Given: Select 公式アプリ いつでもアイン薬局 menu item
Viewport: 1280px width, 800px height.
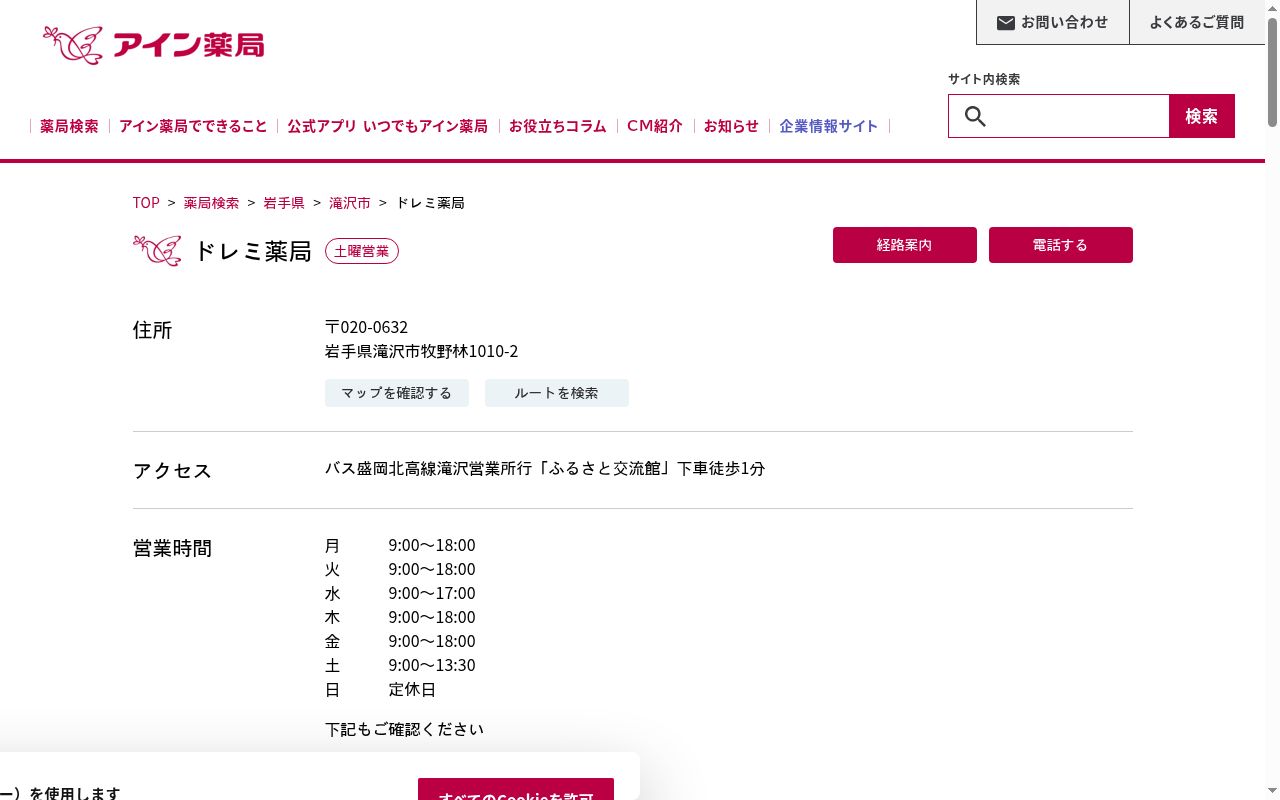Looking at the screenshot, I should click(x=388, y=126).
